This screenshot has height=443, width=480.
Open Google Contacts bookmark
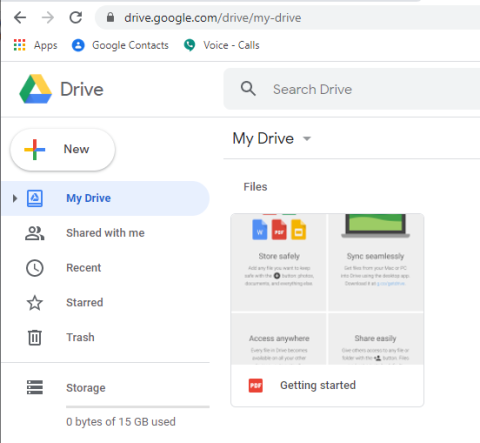tap(120, 45)
